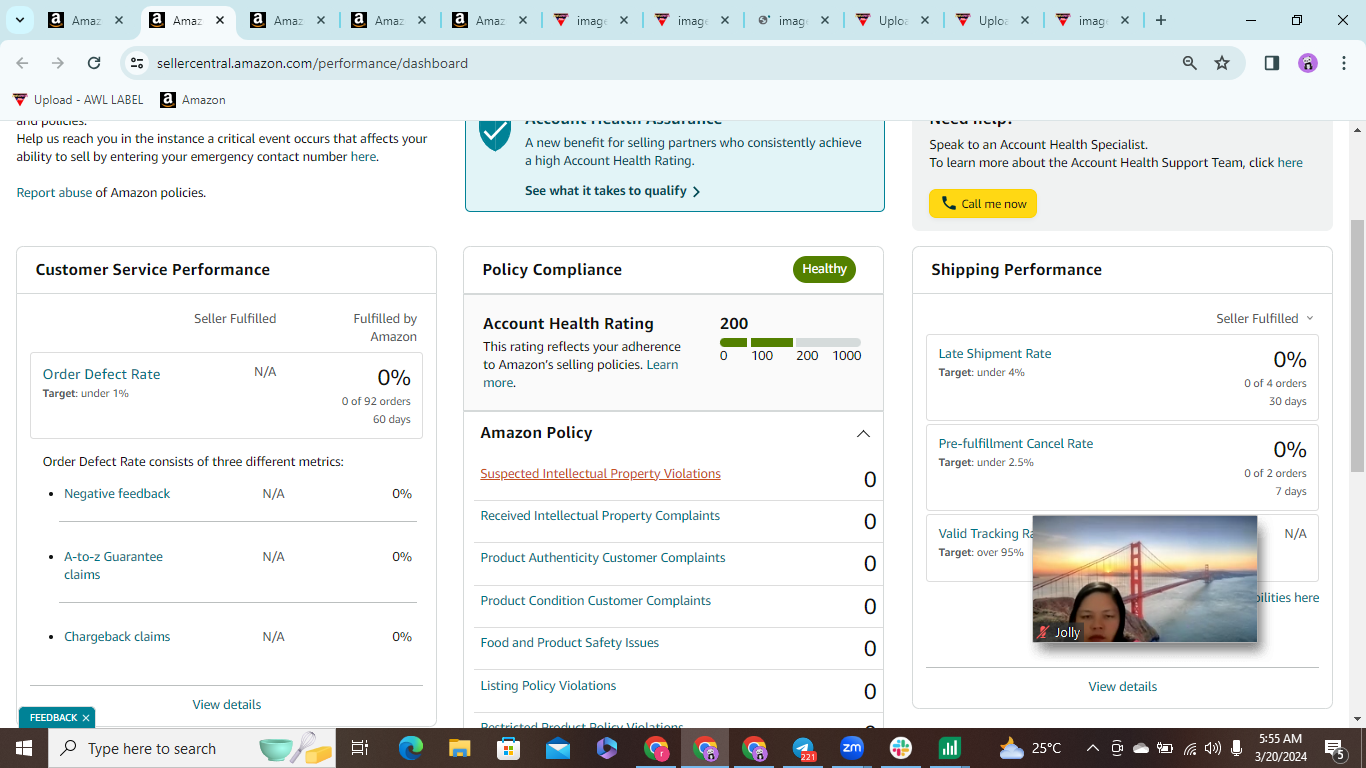The height and width of the screenshot is (768, 1366).
Task: Open Product Condition Customer Complaints
Action: (x=596, y=600)
